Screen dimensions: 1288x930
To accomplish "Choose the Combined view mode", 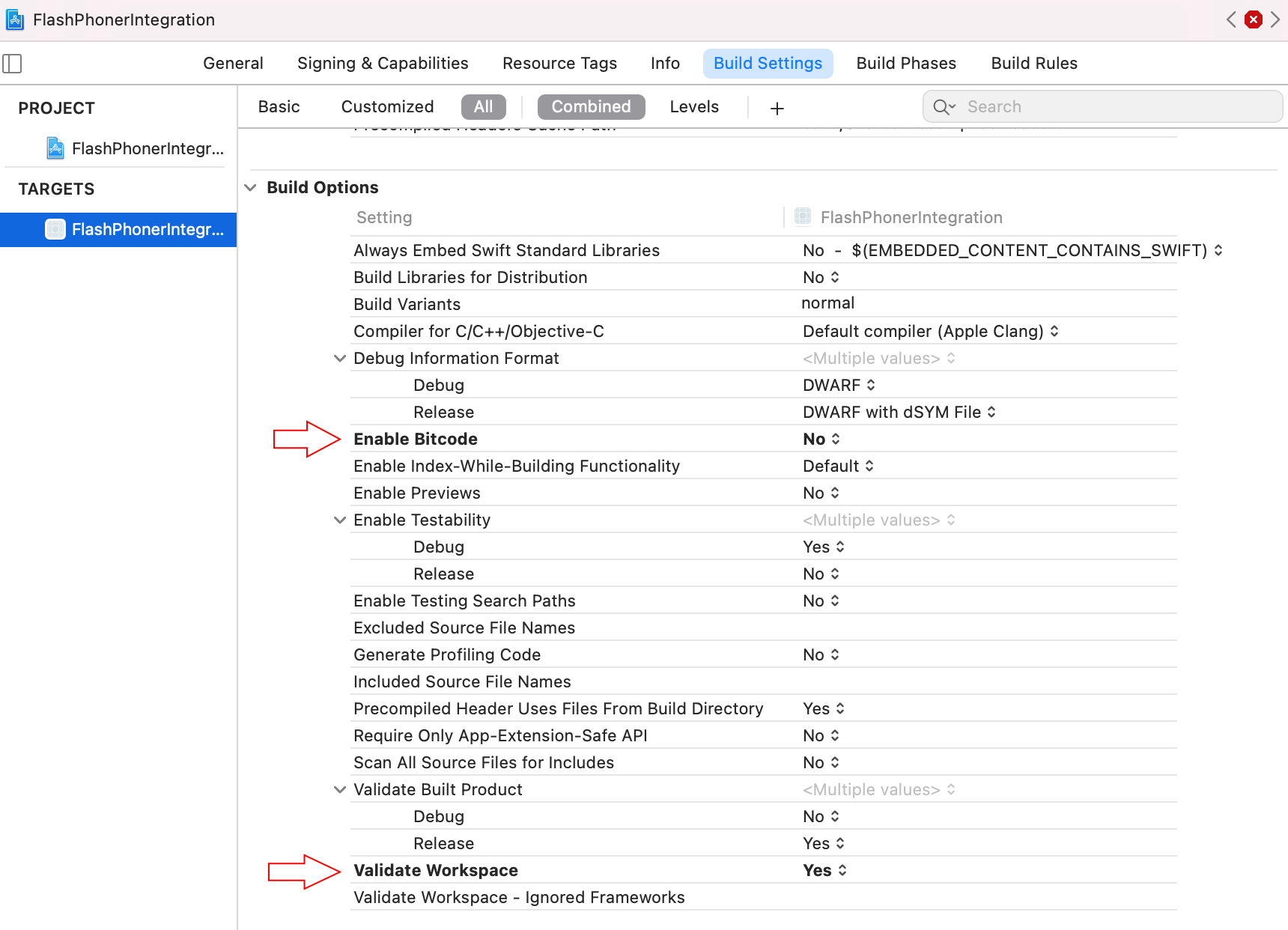I will click(x=591, y=107).
